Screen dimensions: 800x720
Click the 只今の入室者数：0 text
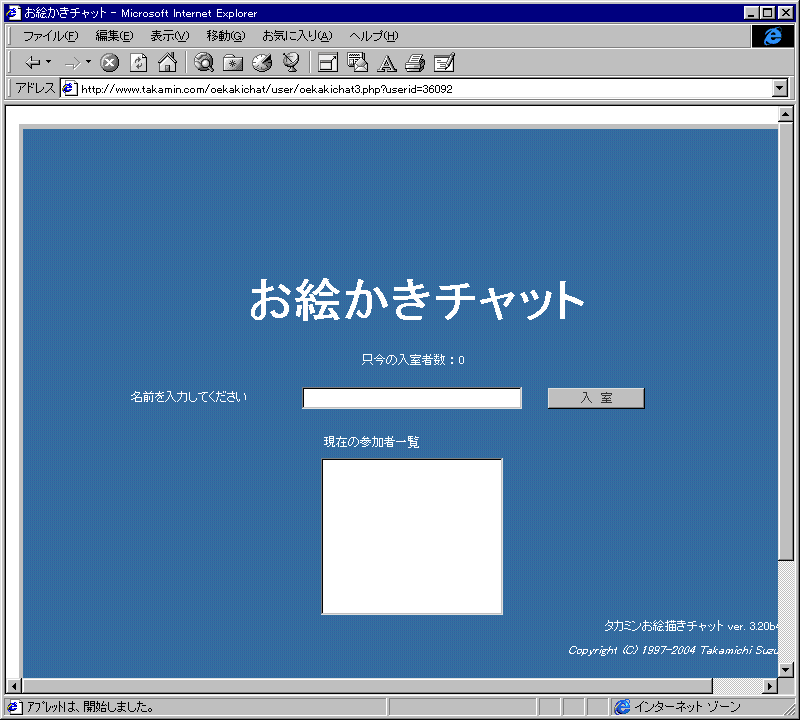pos(413,360)
